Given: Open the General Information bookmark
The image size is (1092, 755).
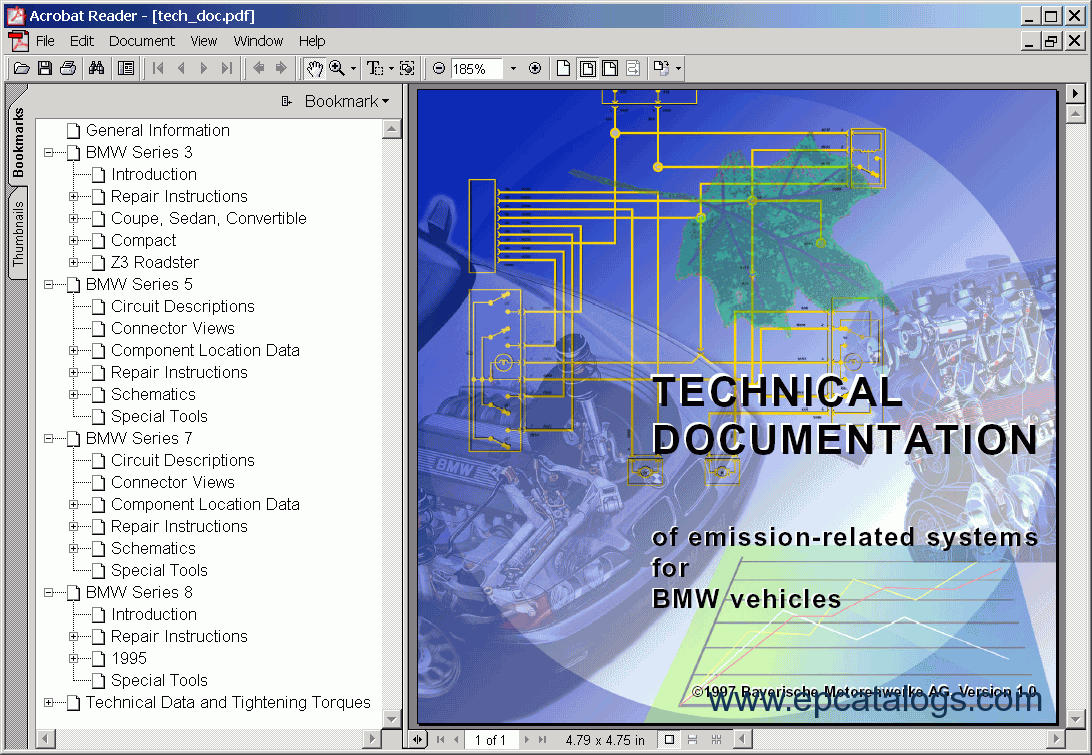Looking at the screenshot, I should [x=157, y=130].
